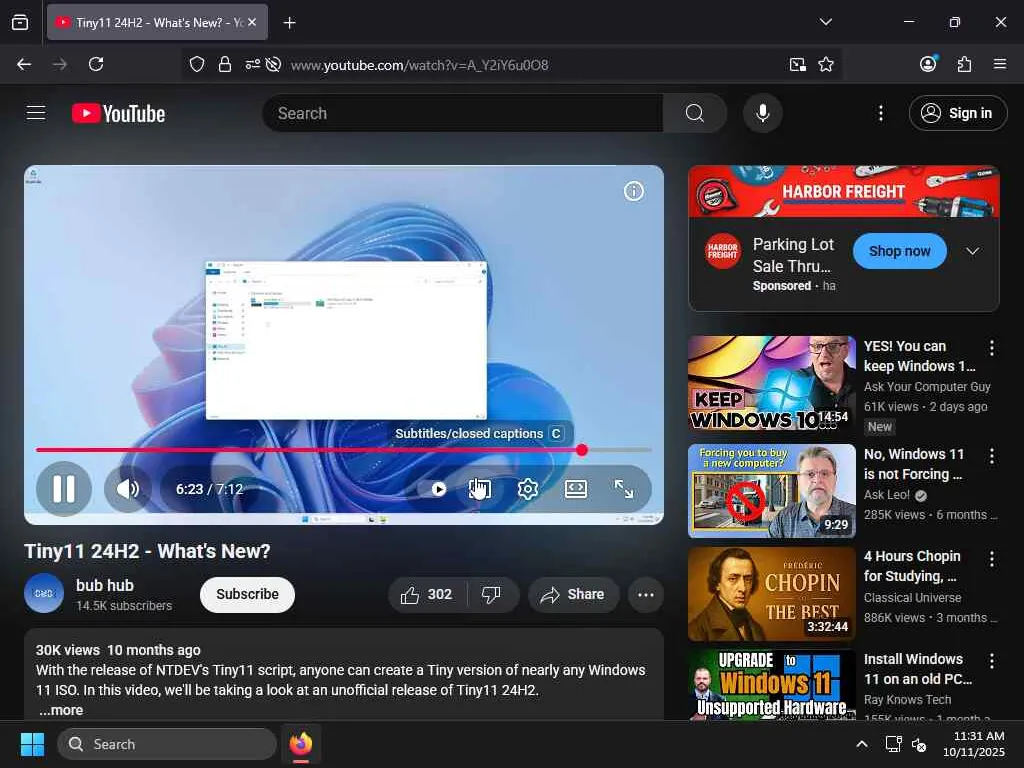This screenshot has width=1024, height=768.
Task: Show hidden system tray icons
Action: [x=862, y=744]
